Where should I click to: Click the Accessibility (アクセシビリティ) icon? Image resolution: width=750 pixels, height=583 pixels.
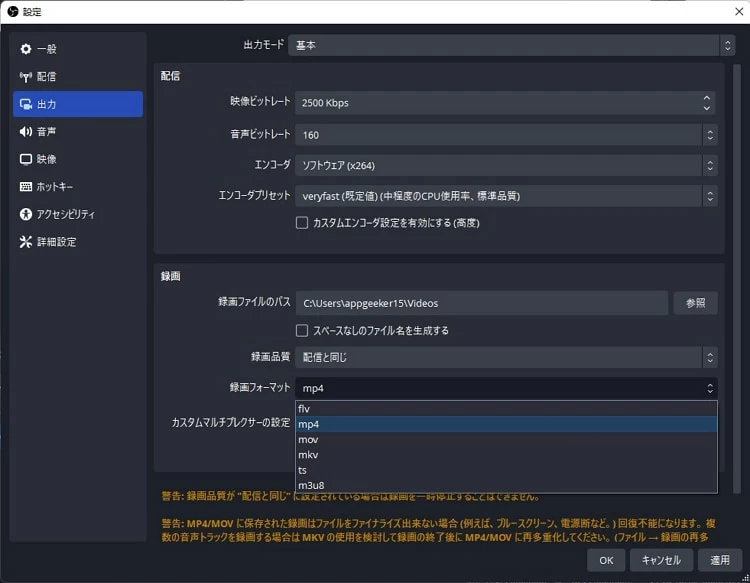click(26, 214)
